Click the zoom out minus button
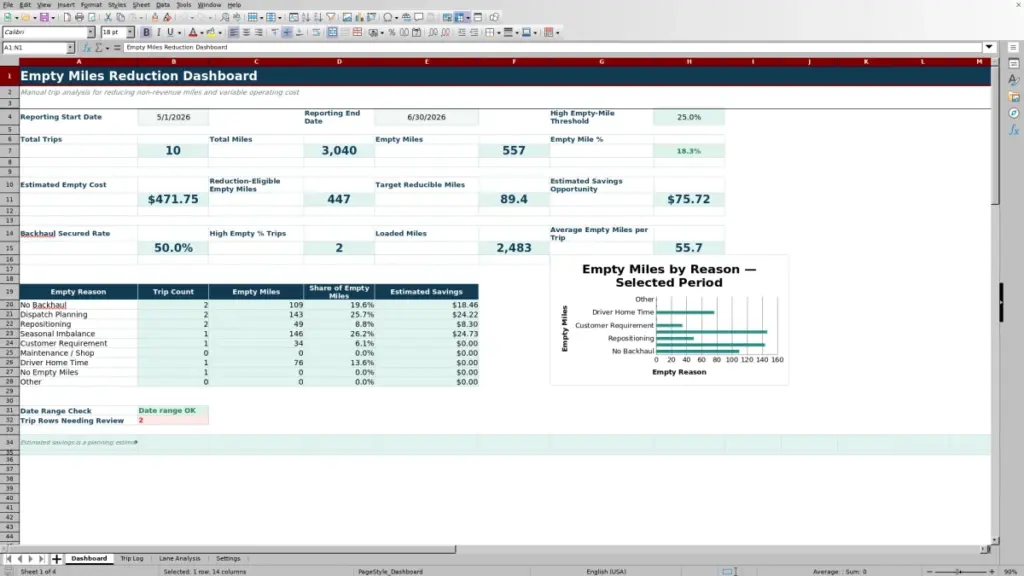This screenshot has height=576, width=1024. 930,571
